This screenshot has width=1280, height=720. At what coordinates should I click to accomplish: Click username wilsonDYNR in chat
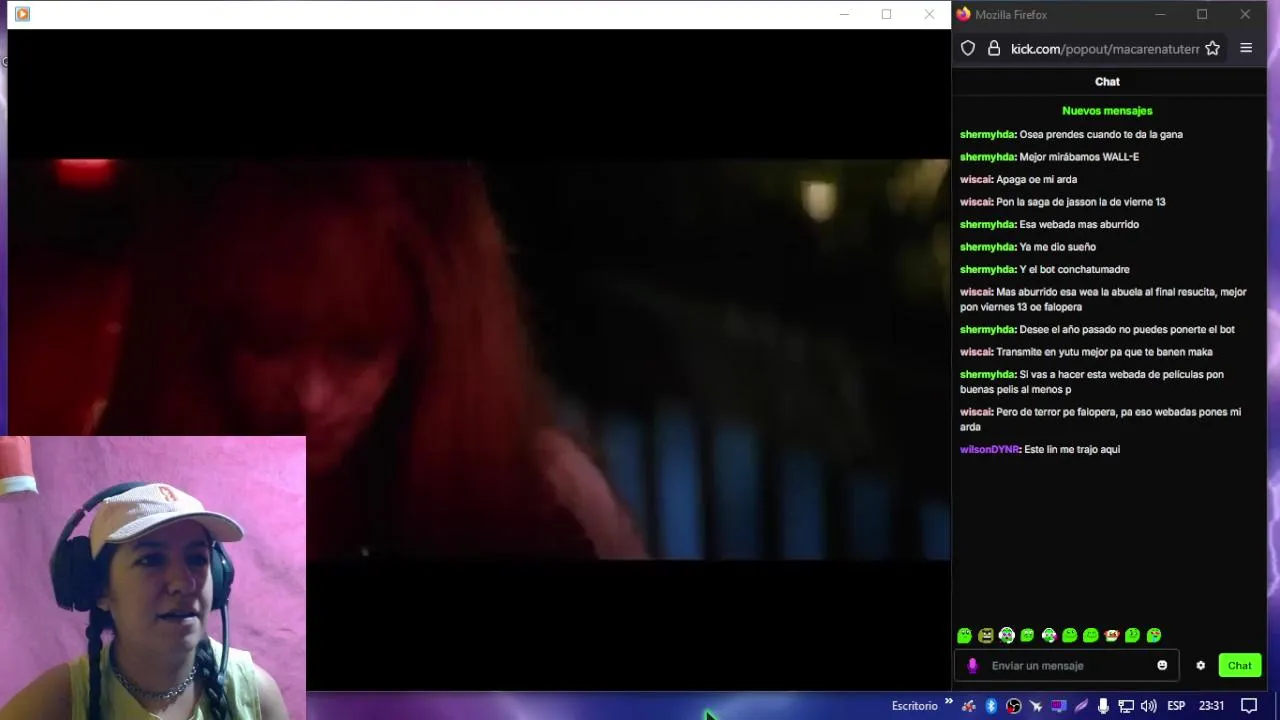(x=989, y=449)
